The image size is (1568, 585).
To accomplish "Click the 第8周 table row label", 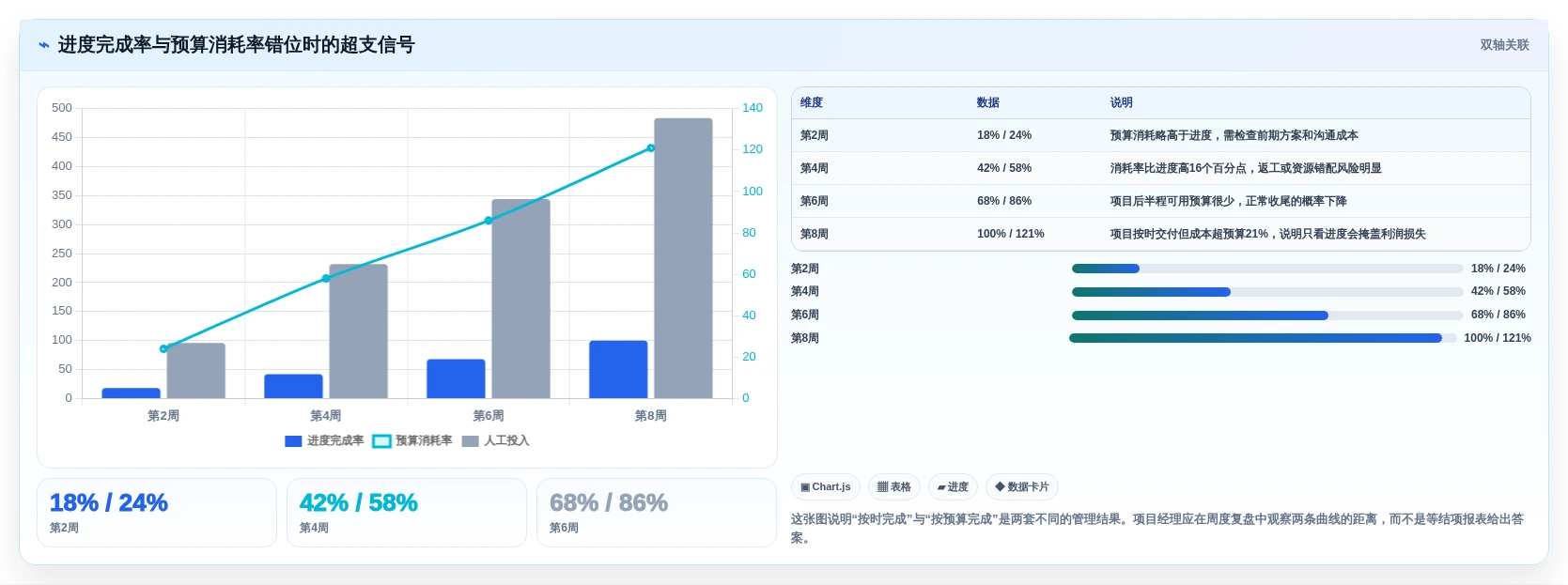I will (x=815, y=234).
